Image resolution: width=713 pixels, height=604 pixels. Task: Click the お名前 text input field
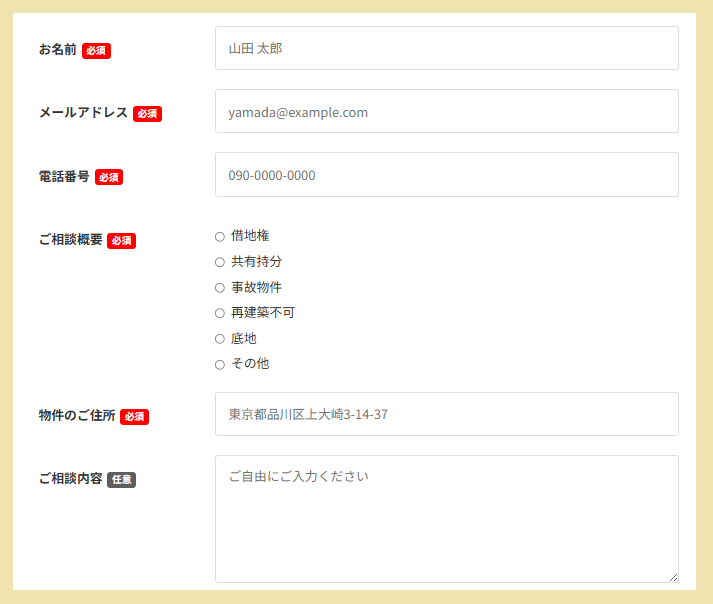point(446,48)
